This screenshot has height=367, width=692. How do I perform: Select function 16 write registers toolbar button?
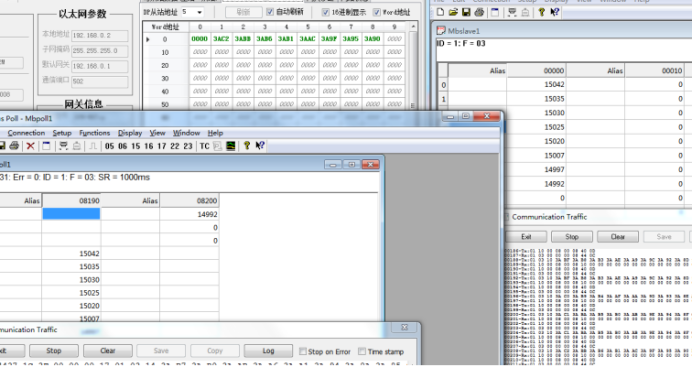pyautogui.click(x=149, y=146)
